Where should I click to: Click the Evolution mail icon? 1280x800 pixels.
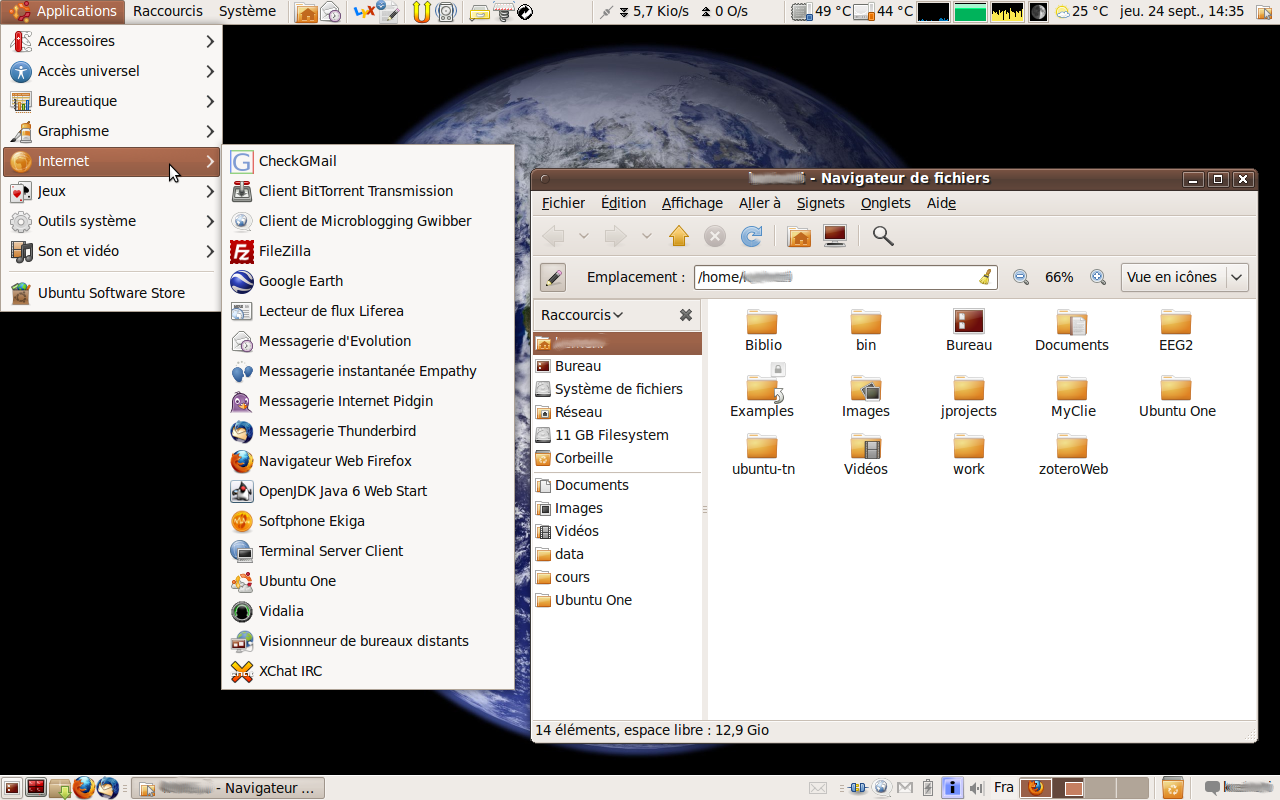(241, 341)
